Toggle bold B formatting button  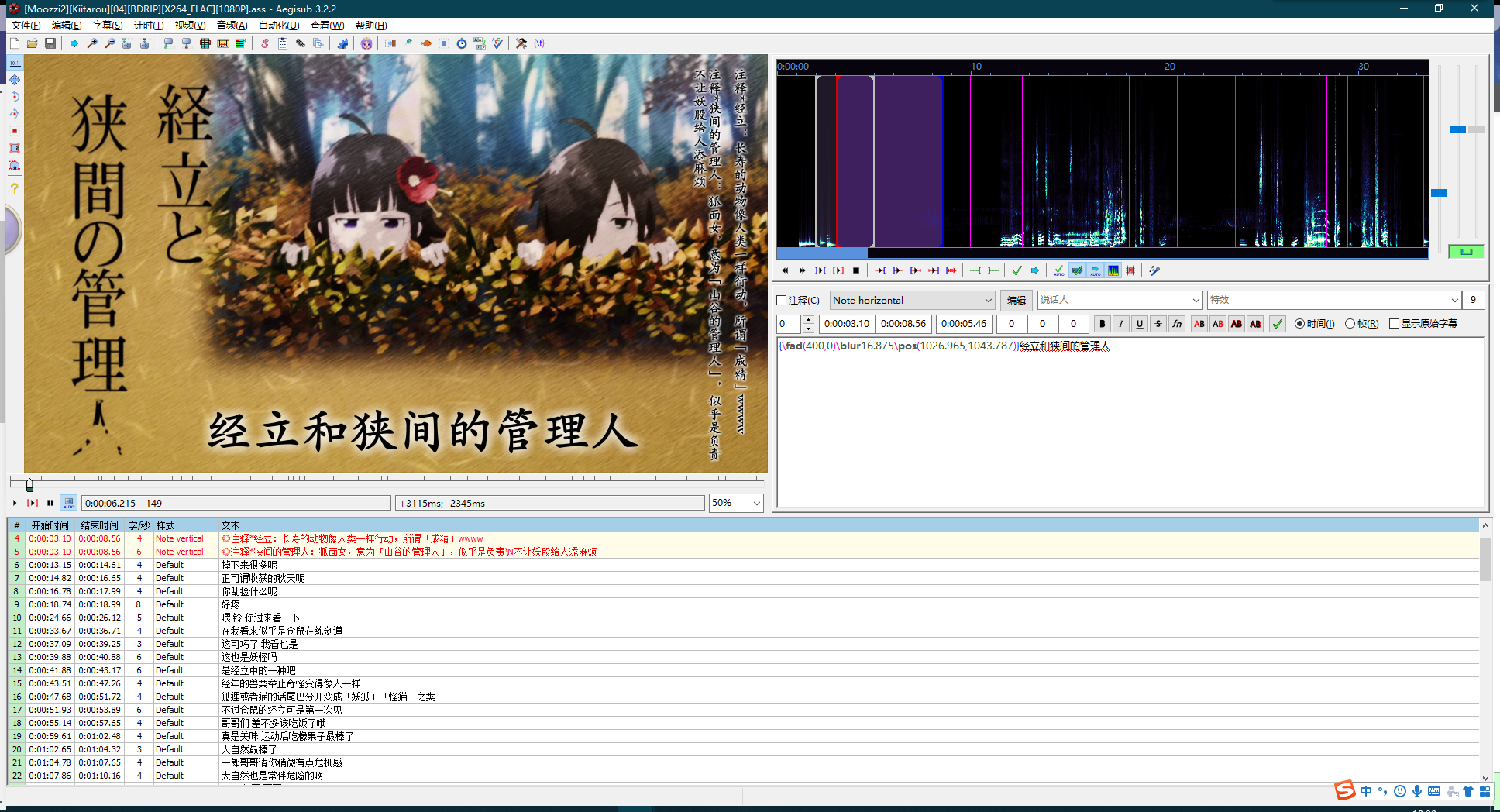(x=1102, y=324)
